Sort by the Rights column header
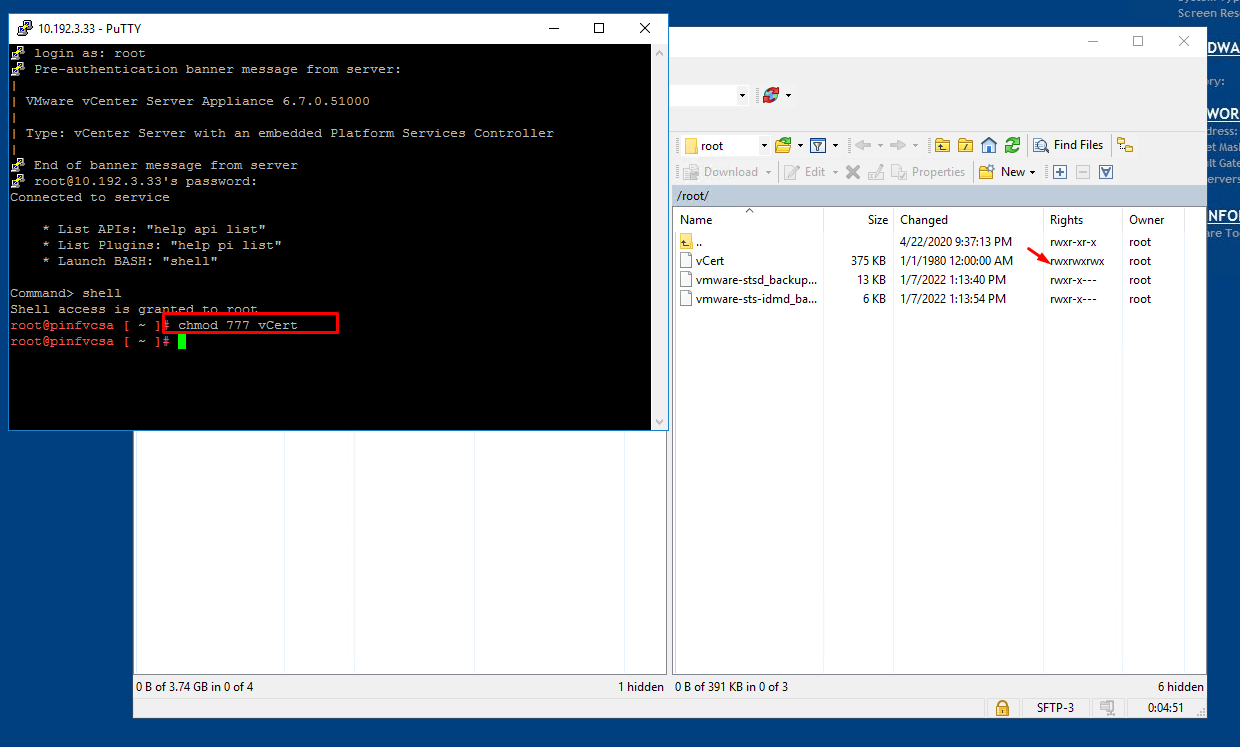 [1082, 220]
